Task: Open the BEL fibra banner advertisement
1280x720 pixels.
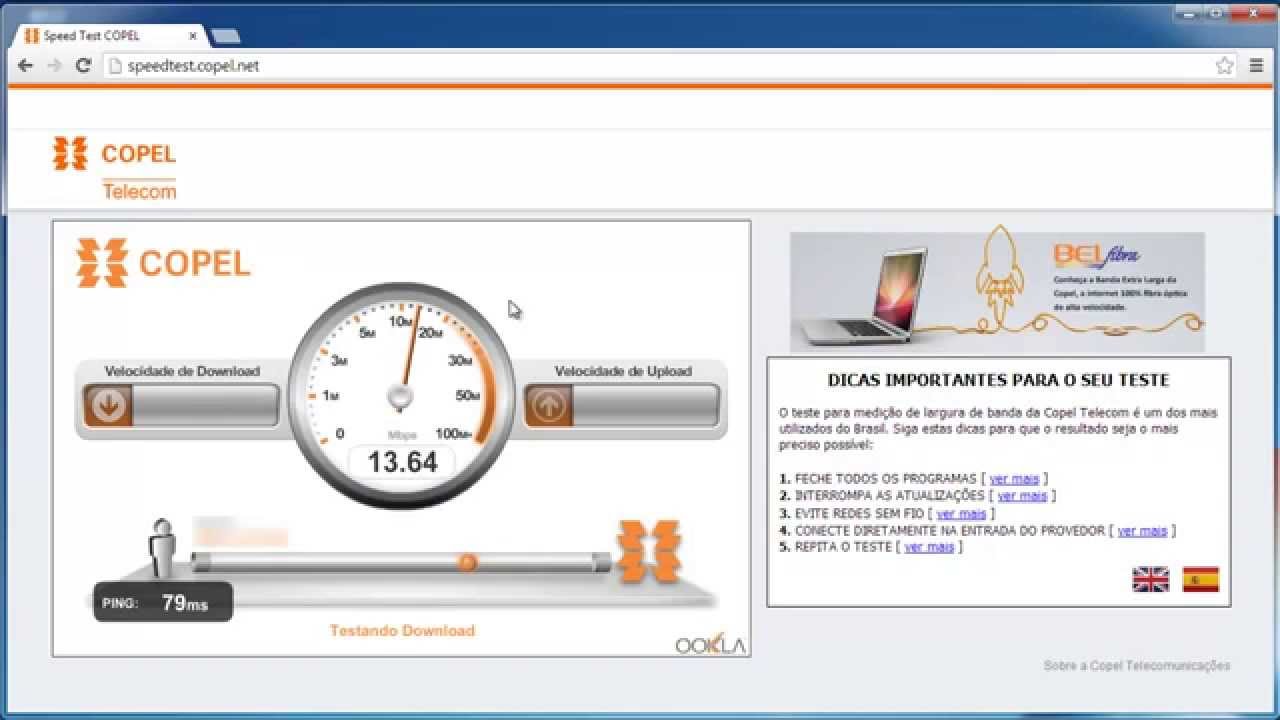Action: 997,291
